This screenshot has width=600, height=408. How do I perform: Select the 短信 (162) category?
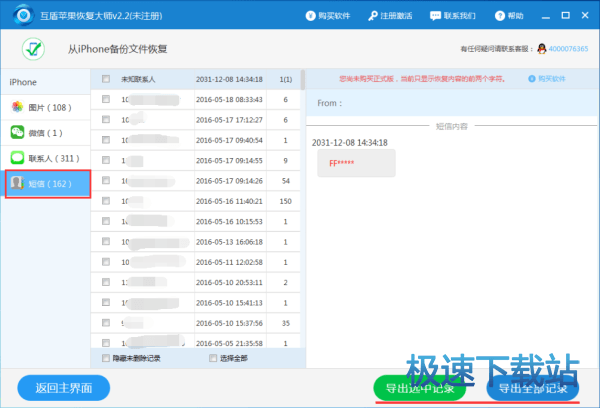point(48,184)
